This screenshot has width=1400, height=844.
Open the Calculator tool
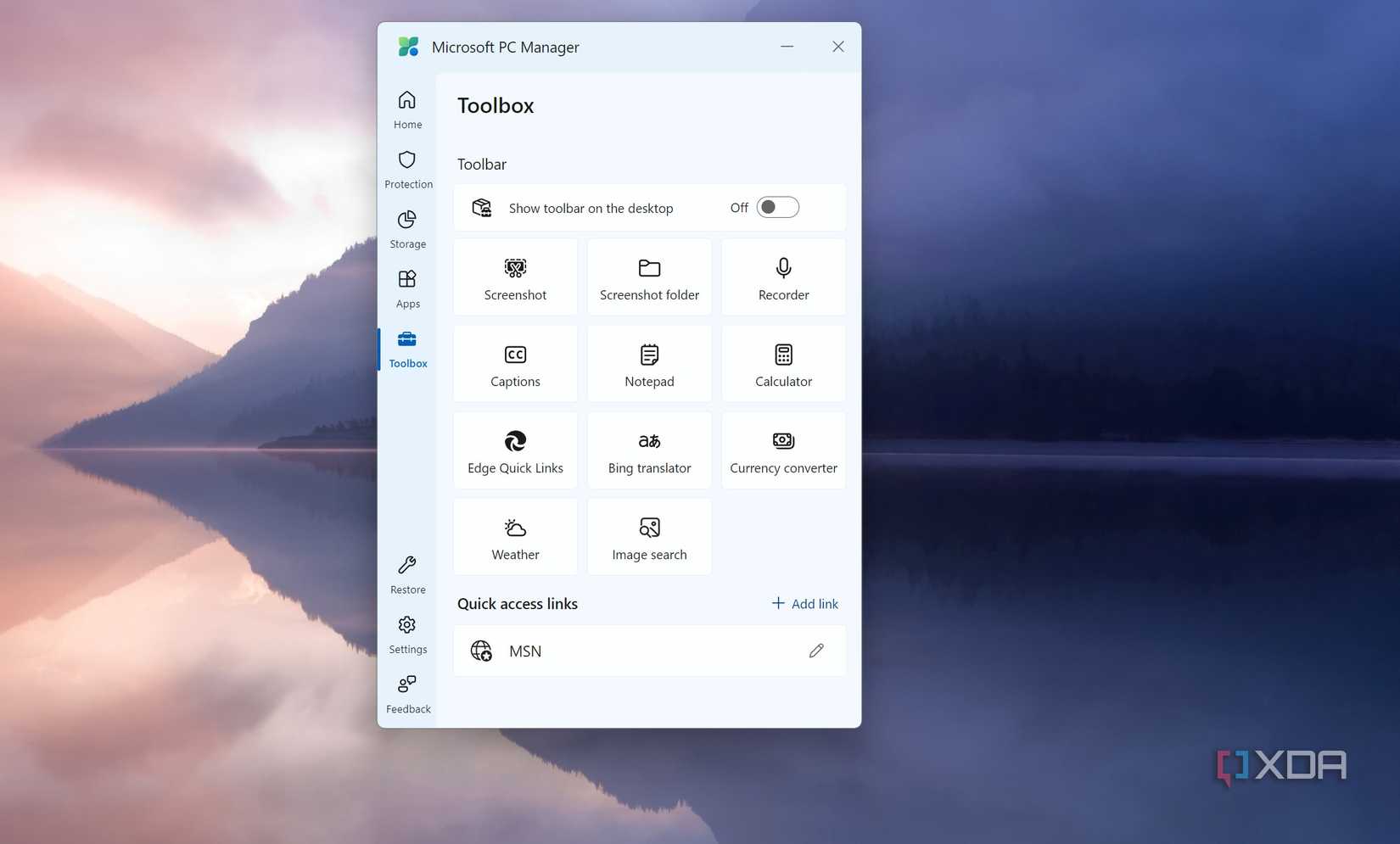[x=782, y=363]
